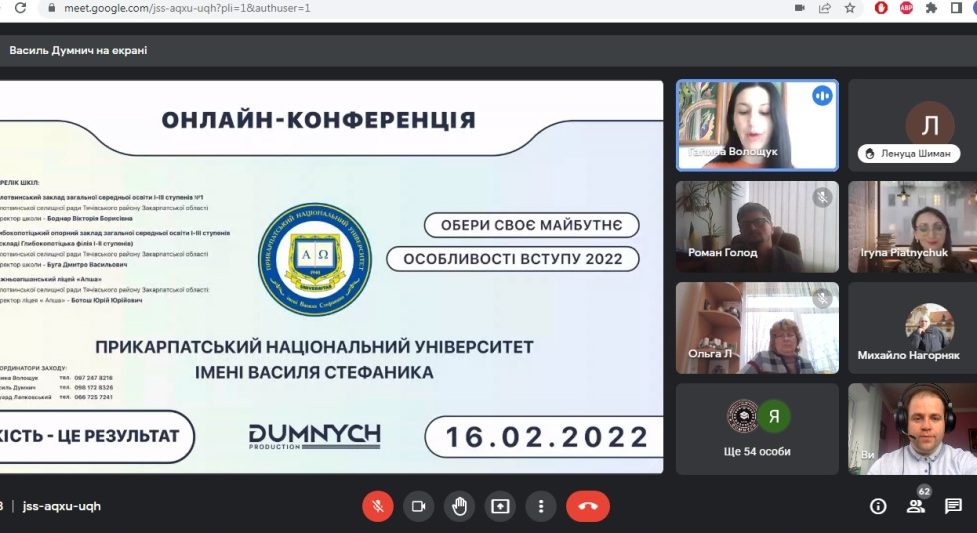Show the participants list with 62 people
The width and height of the screenshot is (977, 533).
(x=916, y=506)
